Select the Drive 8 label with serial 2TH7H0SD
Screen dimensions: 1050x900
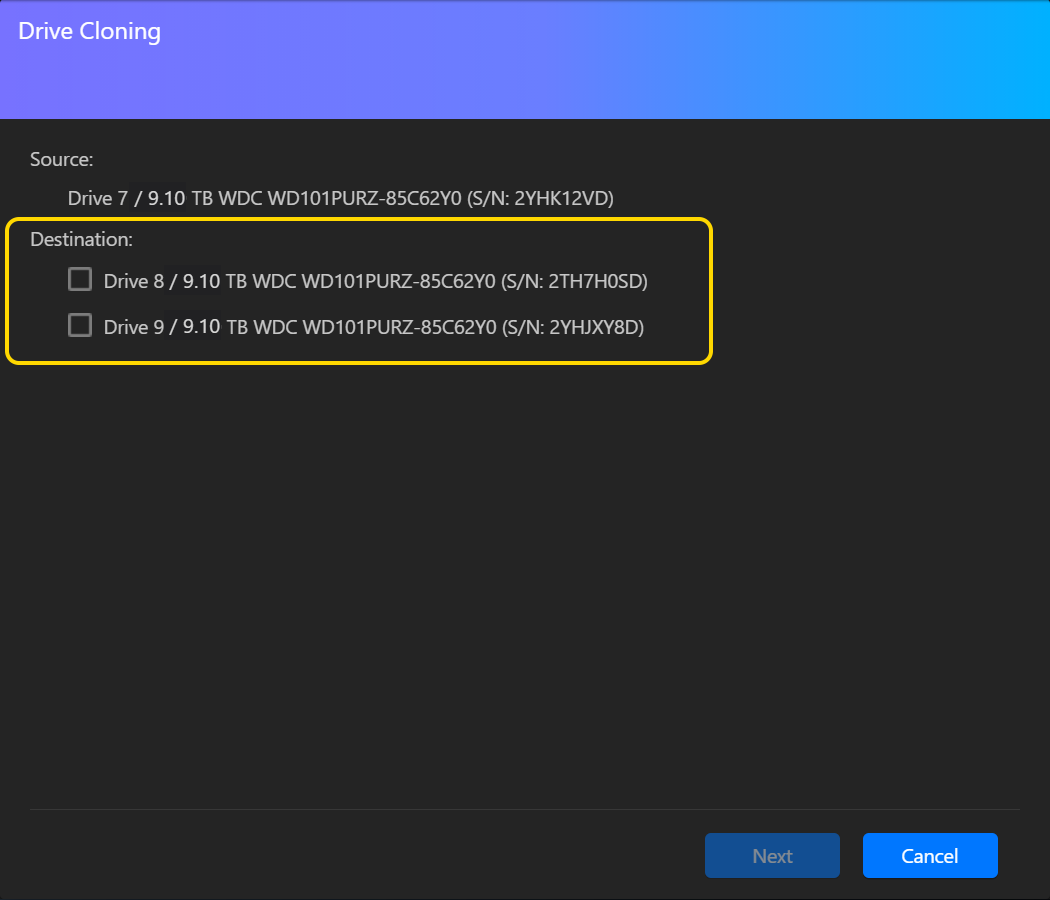pyautogui.click(x=376, y=281)
